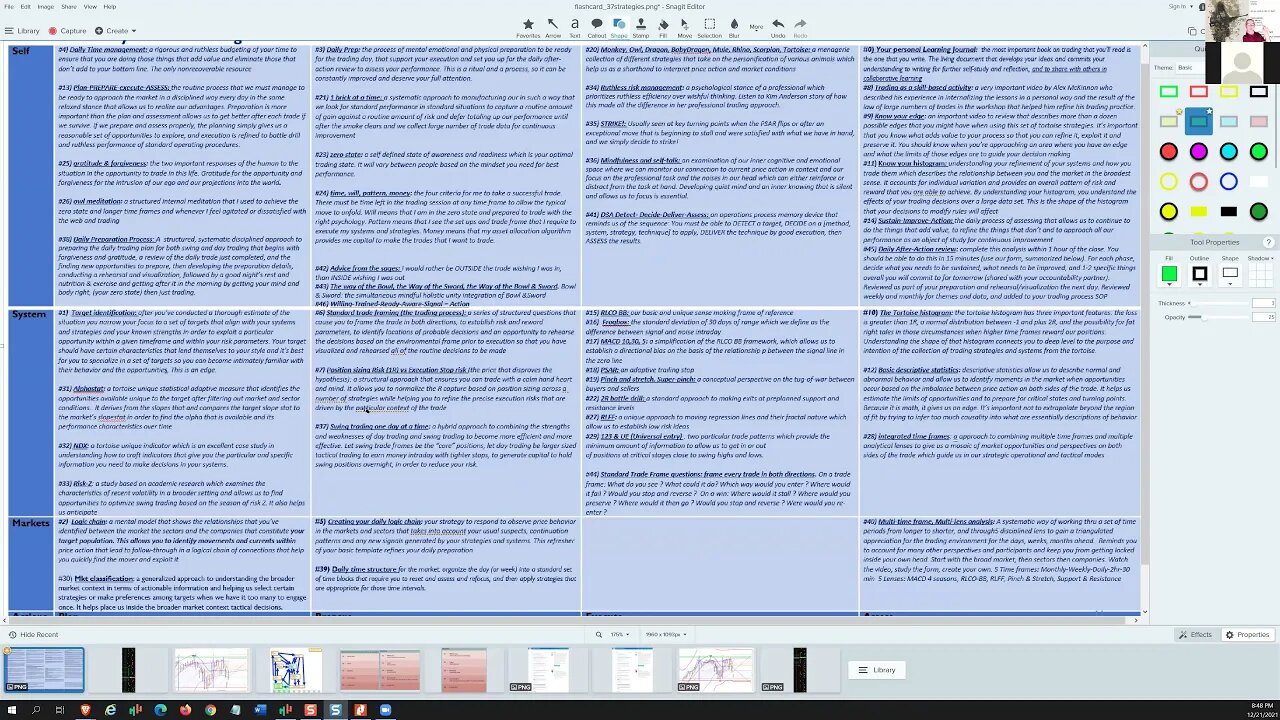This screenshot has width=1280, height=720.
Task: Open the Image menu
Action: 46,6
